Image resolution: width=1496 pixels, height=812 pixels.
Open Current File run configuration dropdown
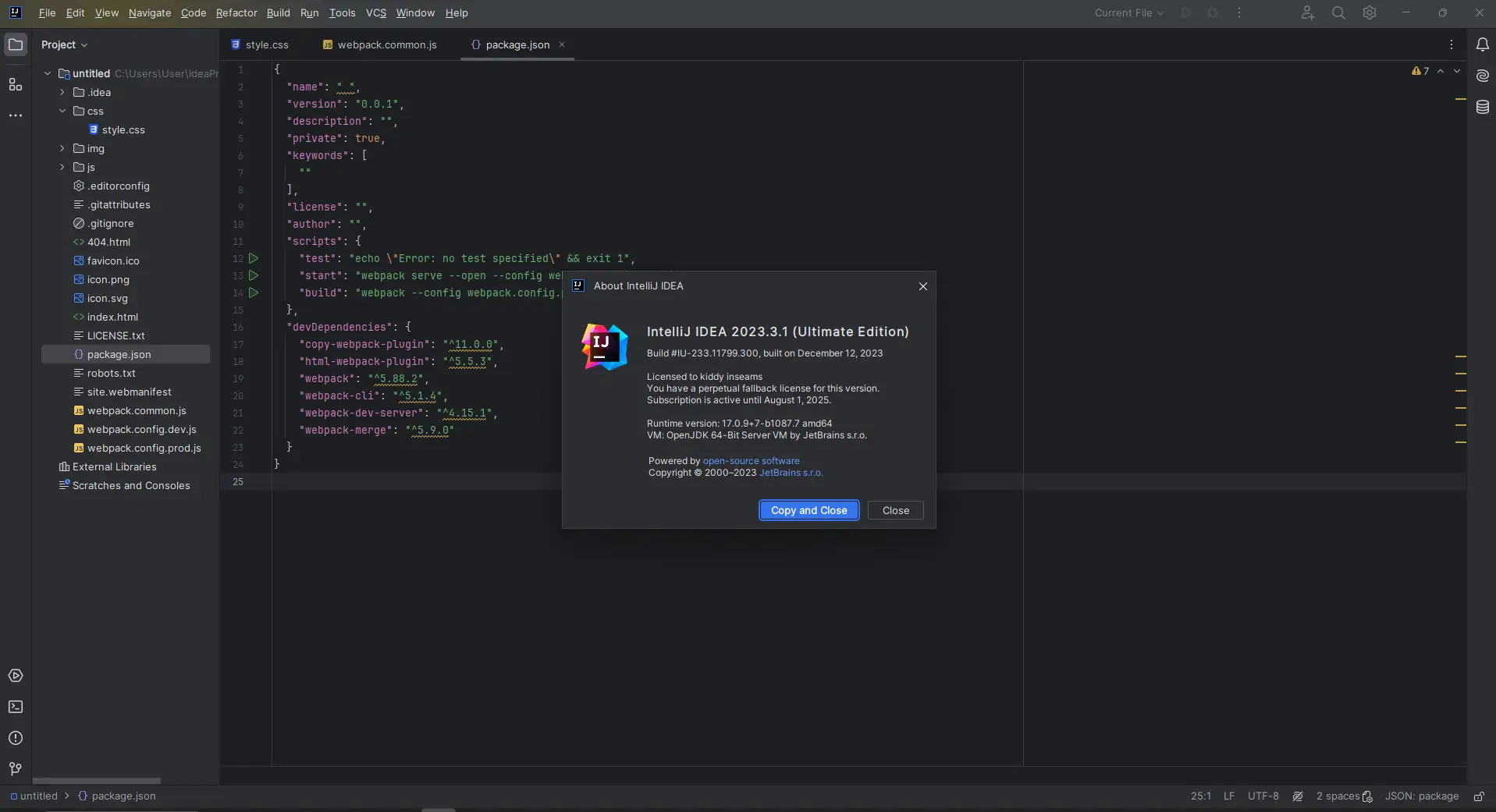[1129, 12]
